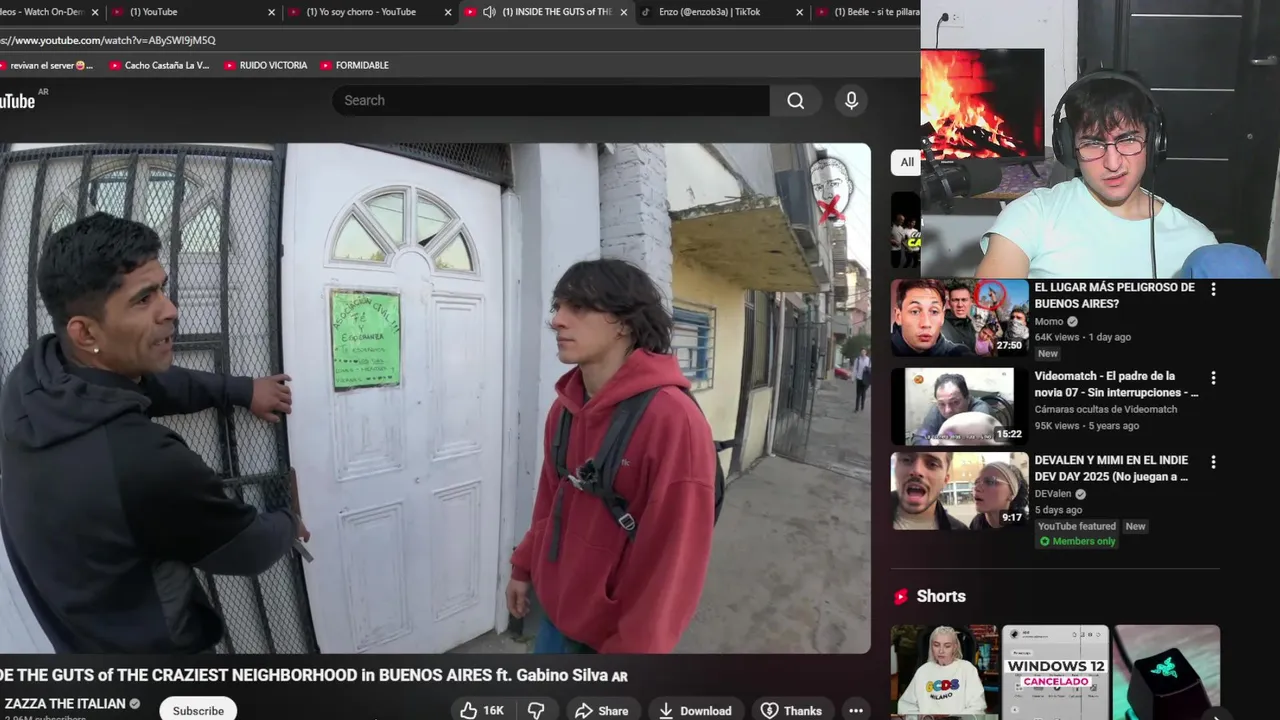Click the Momo channel name
The image size is (1280, 720).
tap(1048, 321)
